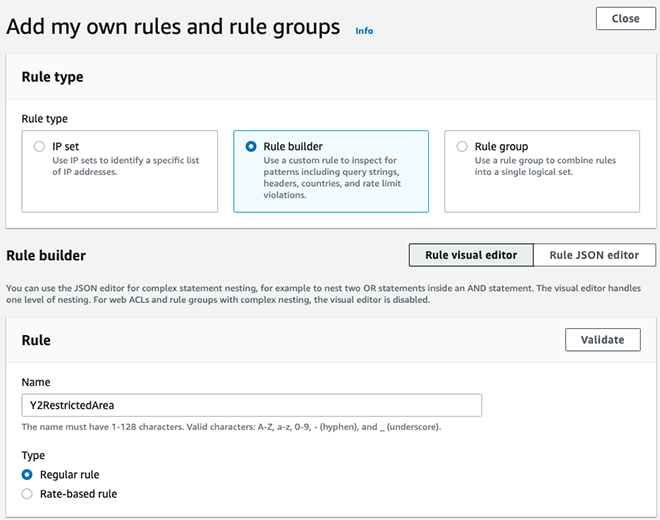
Task: Choose the Regular rule radio option
Action: [27, 475]
